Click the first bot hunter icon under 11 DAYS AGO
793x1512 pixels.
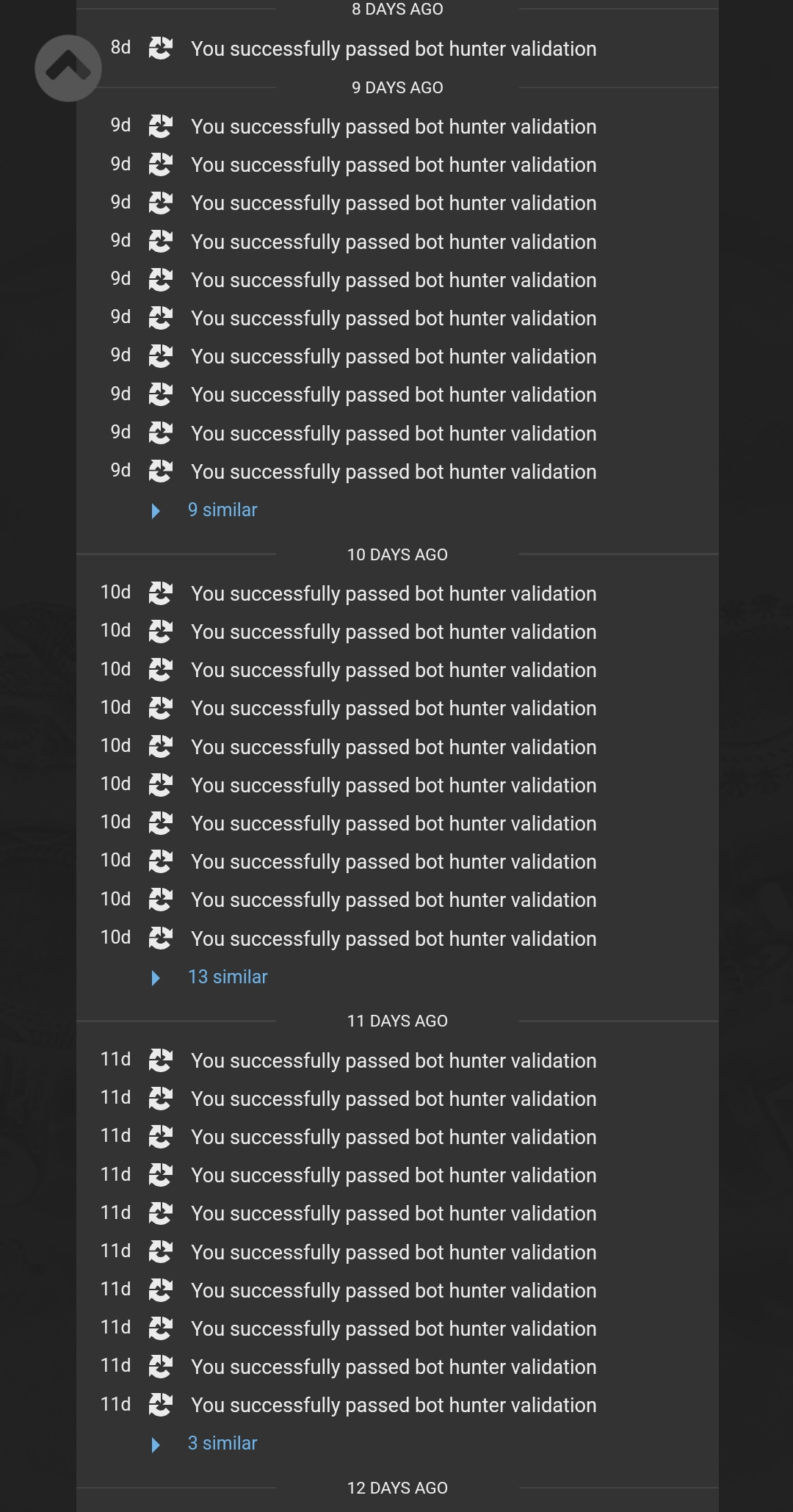tap(160, 1060)
